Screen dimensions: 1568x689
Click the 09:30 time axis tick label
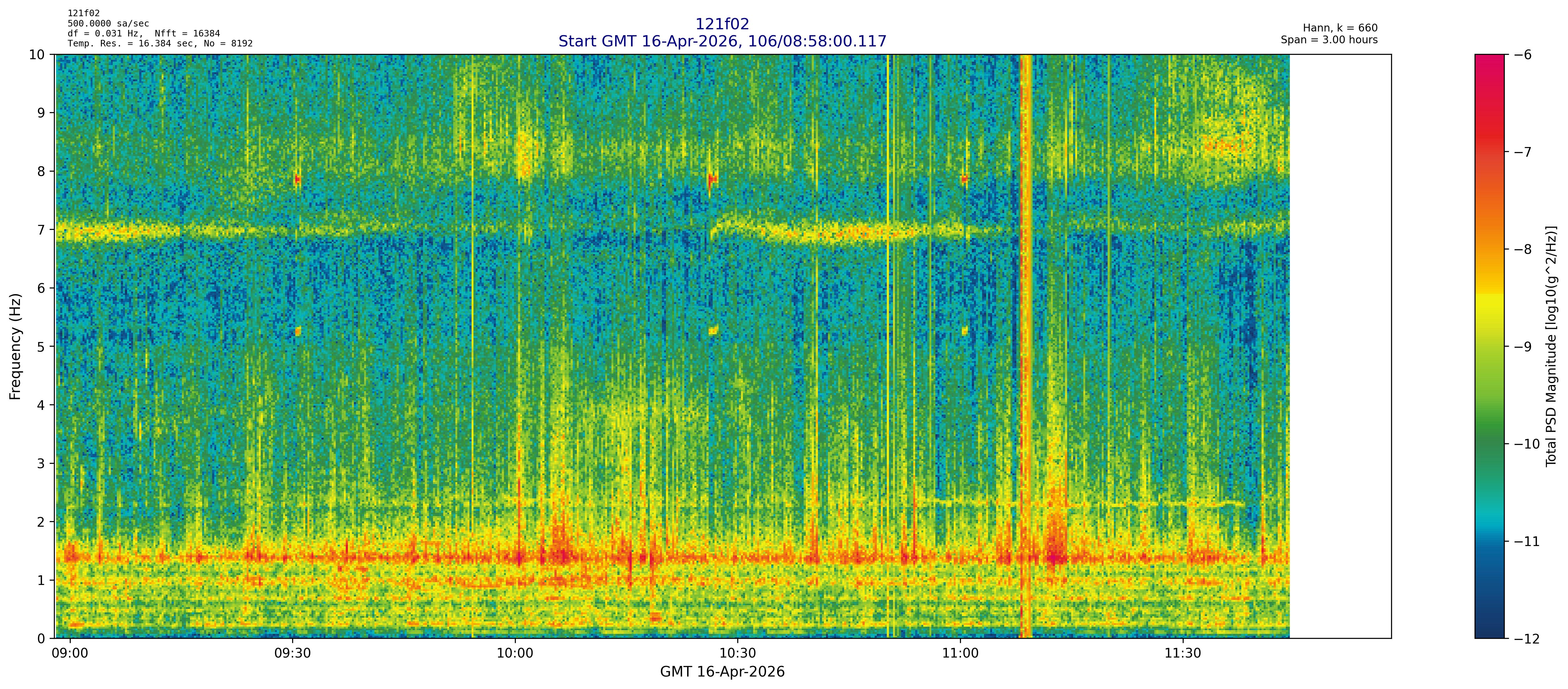(292, 654)
